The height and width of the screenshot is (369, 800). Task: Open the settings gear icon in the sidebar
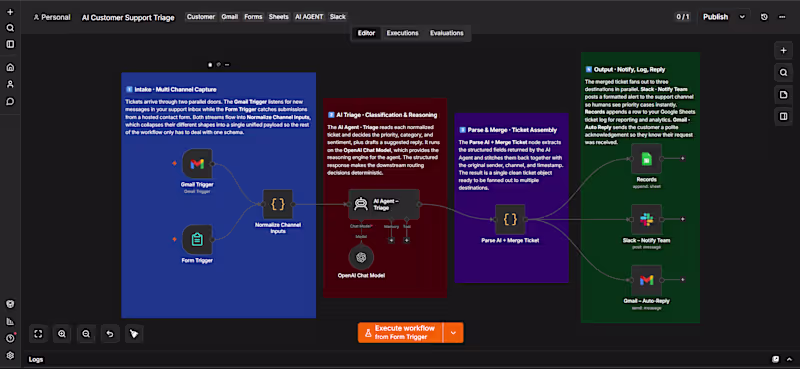click(x=10, y=355)
